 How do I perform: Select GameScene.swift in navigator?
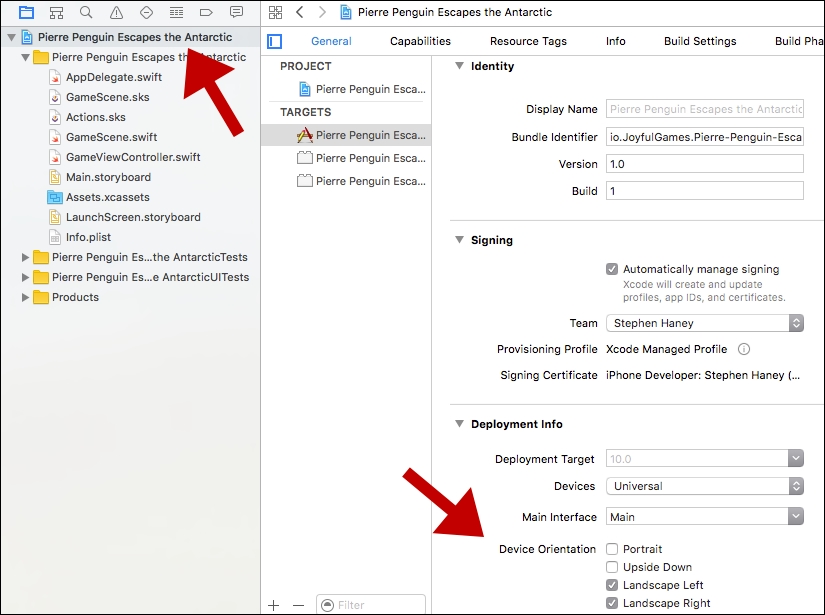(x=111, y=137)
